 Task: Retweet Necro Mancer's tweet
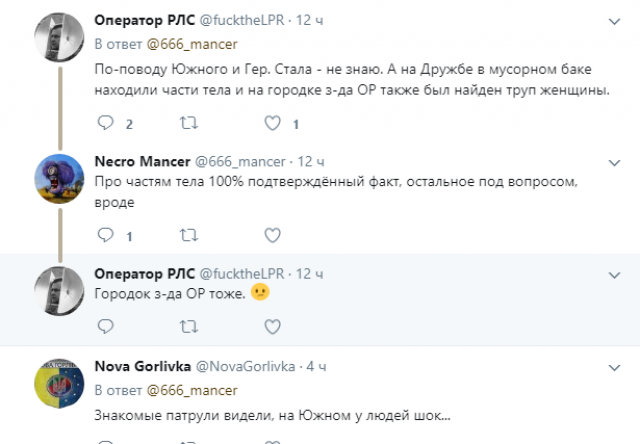click(187, 235)
